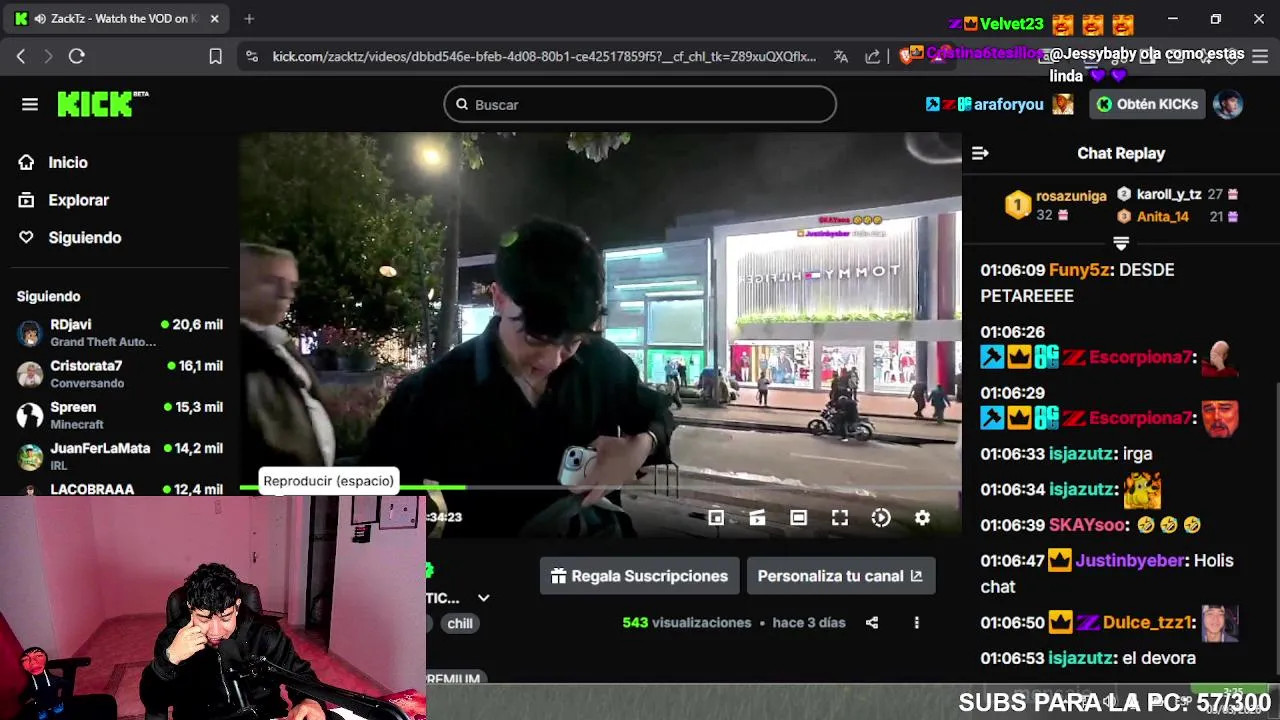Click the webcam overlay thumbnail
Viewport: 1280px width, 720px height.
[x=213, y=608]
